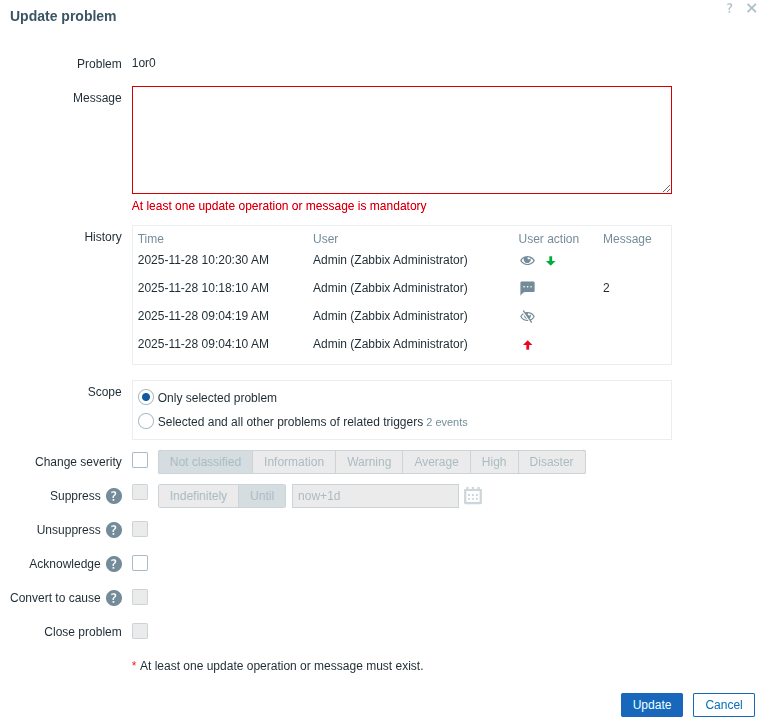Enable the Change severity checkbox
Viewport: 763px width, 724px height.
[140, 461]
